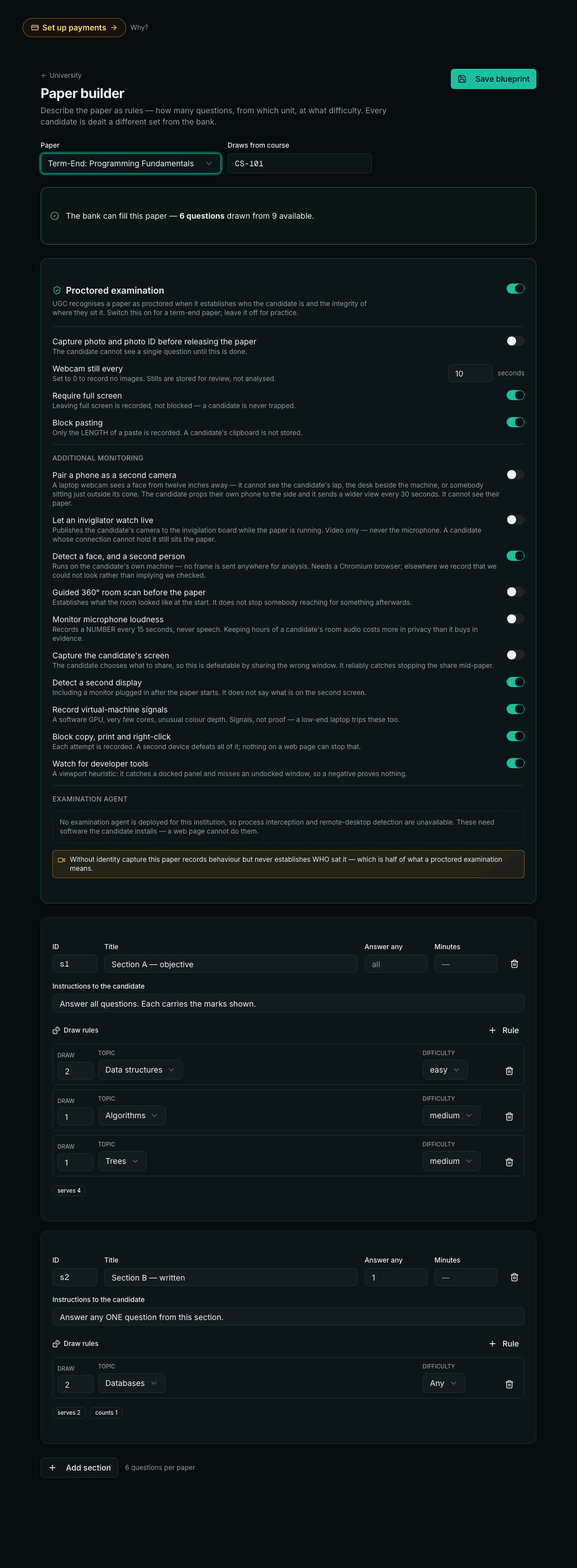Remove the Trees draw rule
577x1568 pixels.
pyautogui.click(x=509, y=1162)
